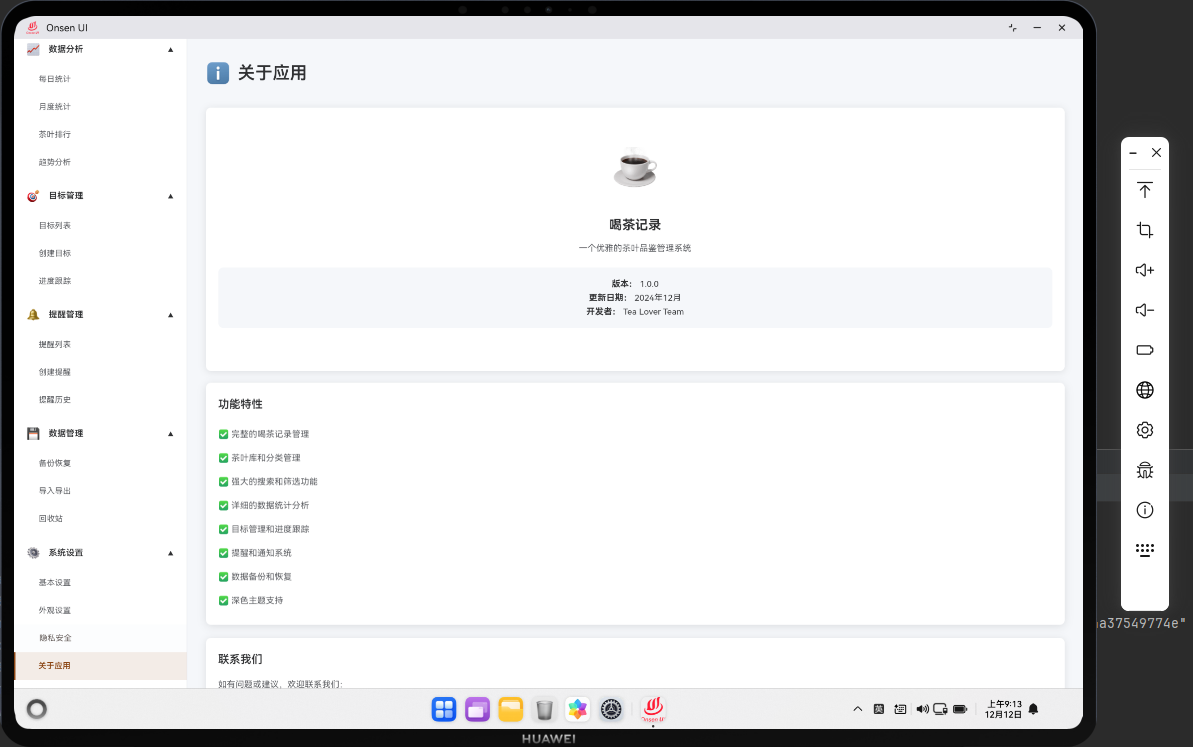The height and width of the screenshot is (747, 1193).
Task: Open the globe icon in the side toolbar
Action: 1144,390
